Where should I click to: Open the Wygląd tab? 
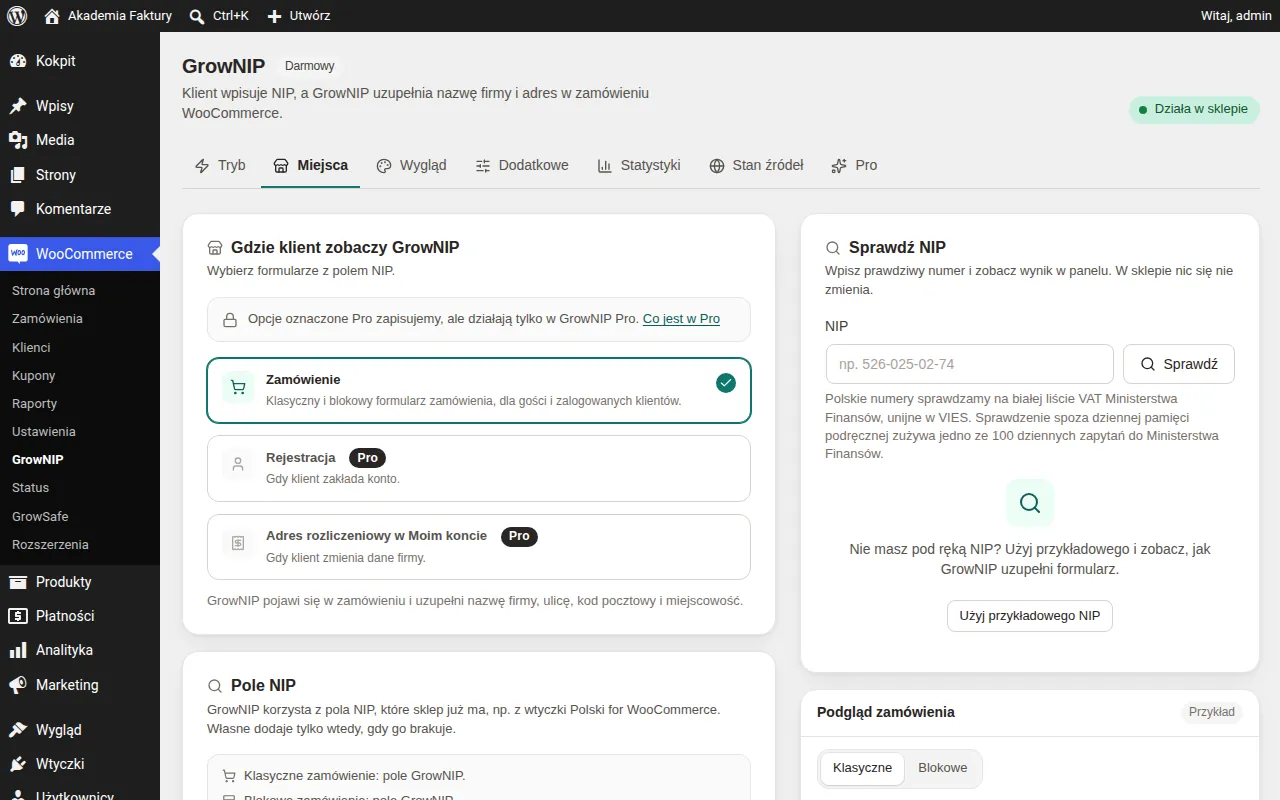click(x=411, y=165)
